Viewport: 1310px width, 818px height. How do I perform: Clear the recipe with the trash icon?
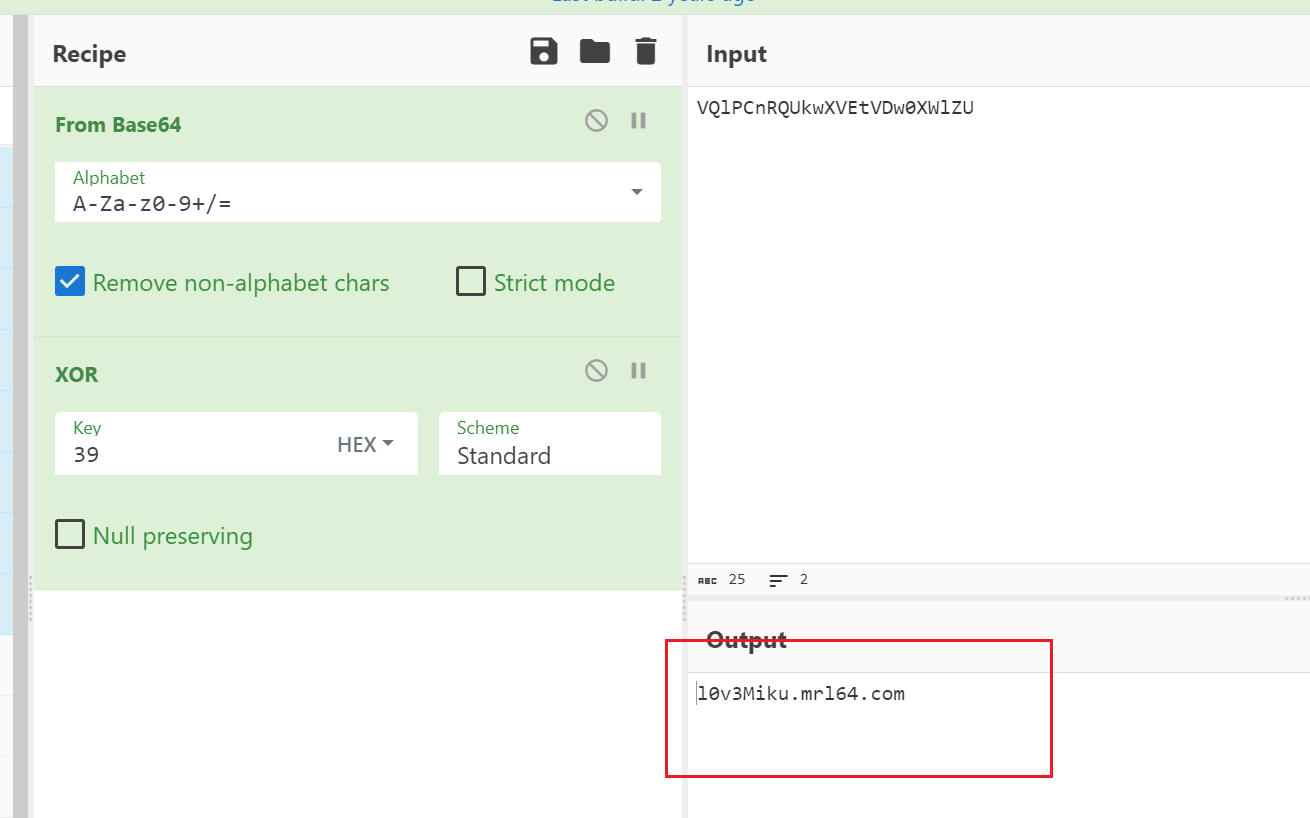[x=646, y=51]
